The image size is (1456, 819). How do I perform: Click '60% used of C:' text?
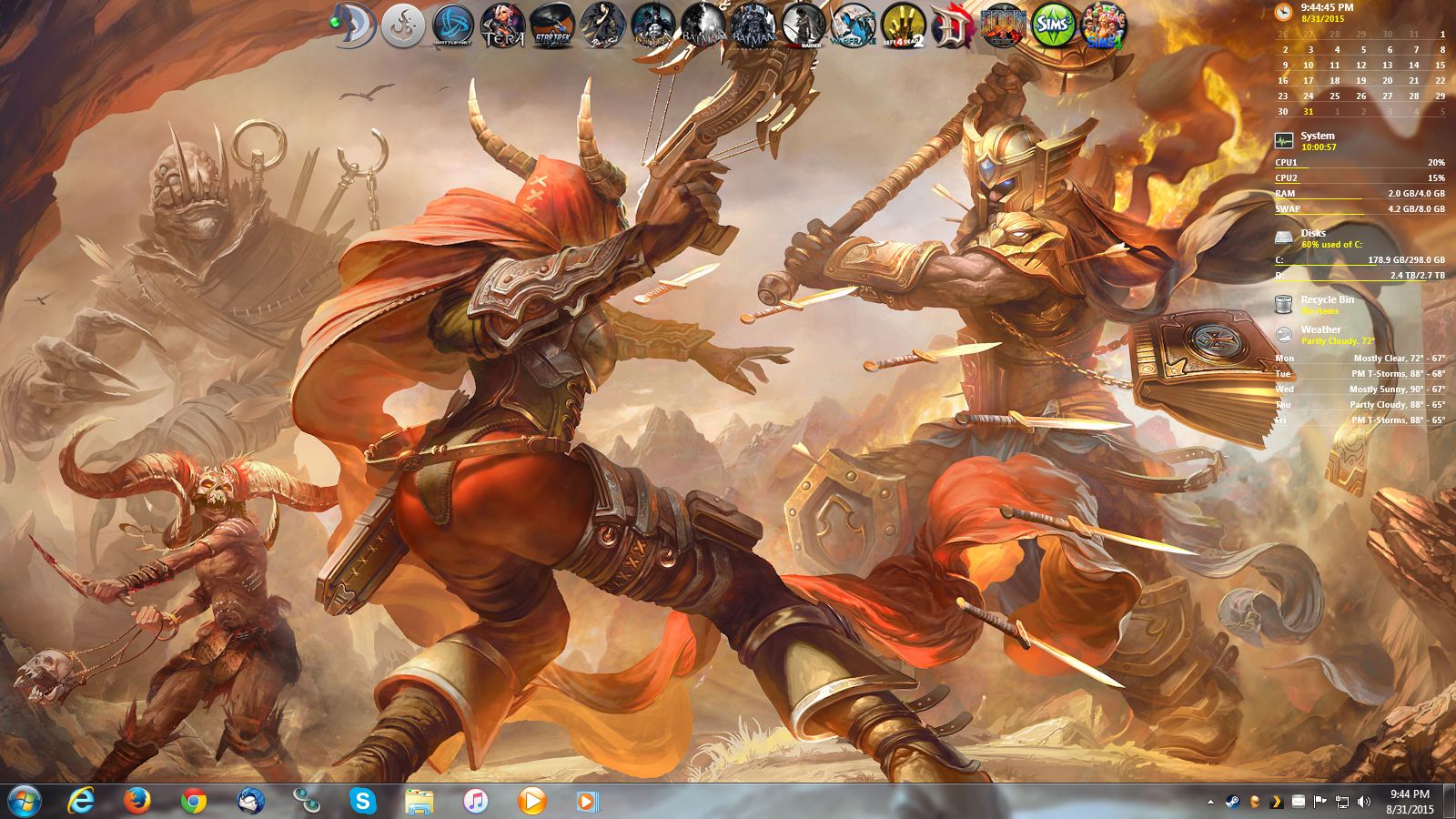1331,245
